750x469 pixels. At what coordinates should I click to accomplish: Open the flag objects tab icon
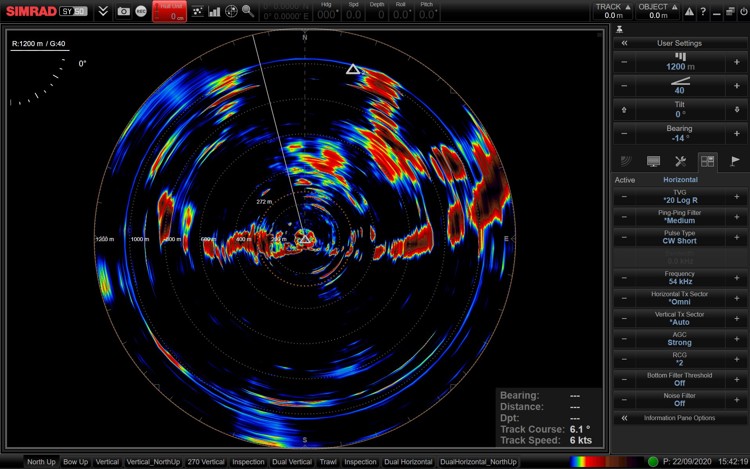point(735,161)
